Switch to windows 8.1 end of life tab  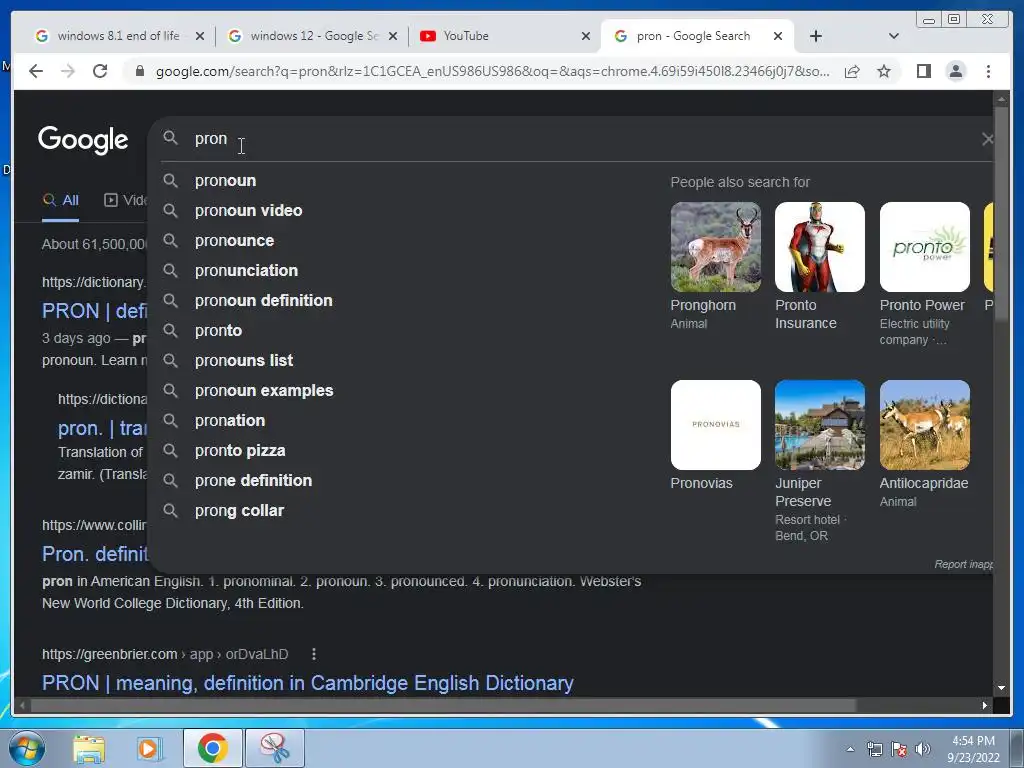[x=118, y=36]
